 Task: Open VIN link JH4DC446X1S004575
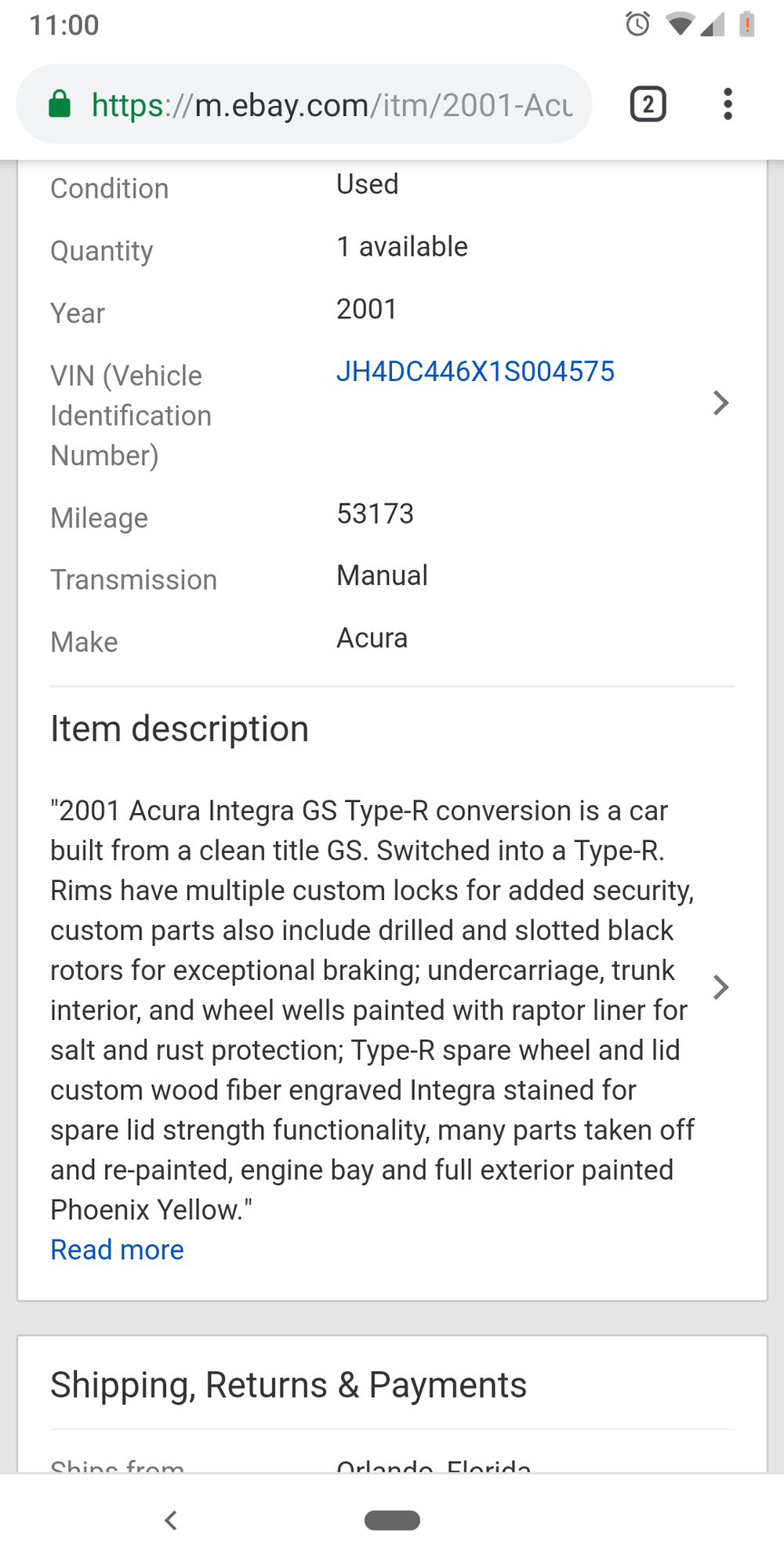point(475,372)
